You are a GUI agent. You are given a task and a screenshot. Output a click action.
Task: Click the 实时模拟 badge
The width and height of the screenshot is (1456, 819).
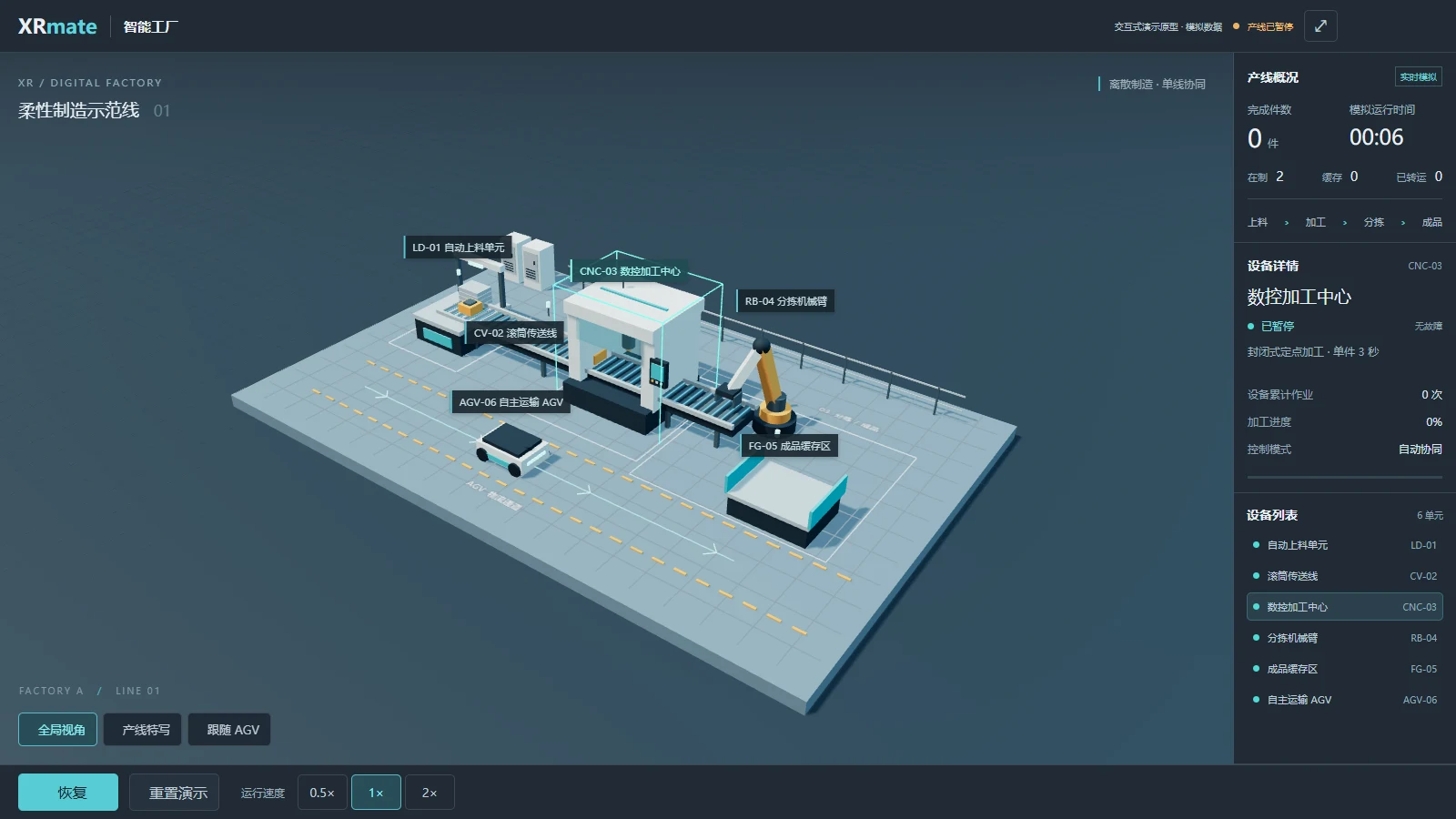(1418, 77)
